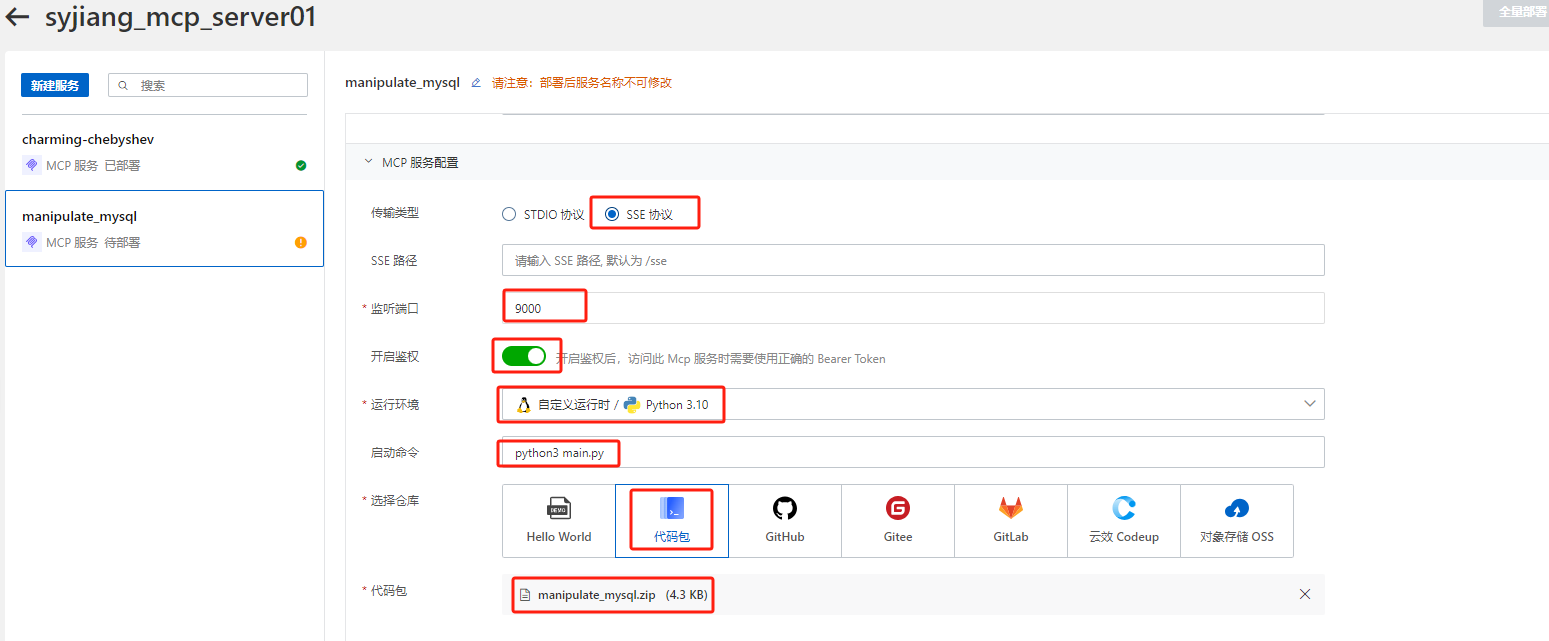Click the Linux penguin icon in runtime field

click(x=523, y=405)
